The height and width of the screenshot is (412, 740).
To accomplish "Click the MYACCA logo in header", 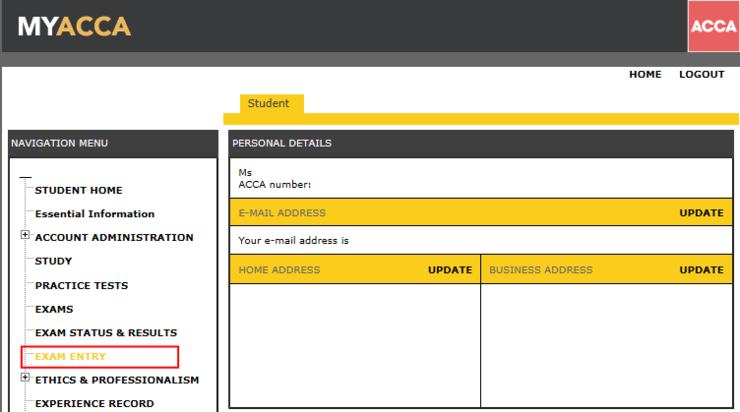I will [74, 26].
